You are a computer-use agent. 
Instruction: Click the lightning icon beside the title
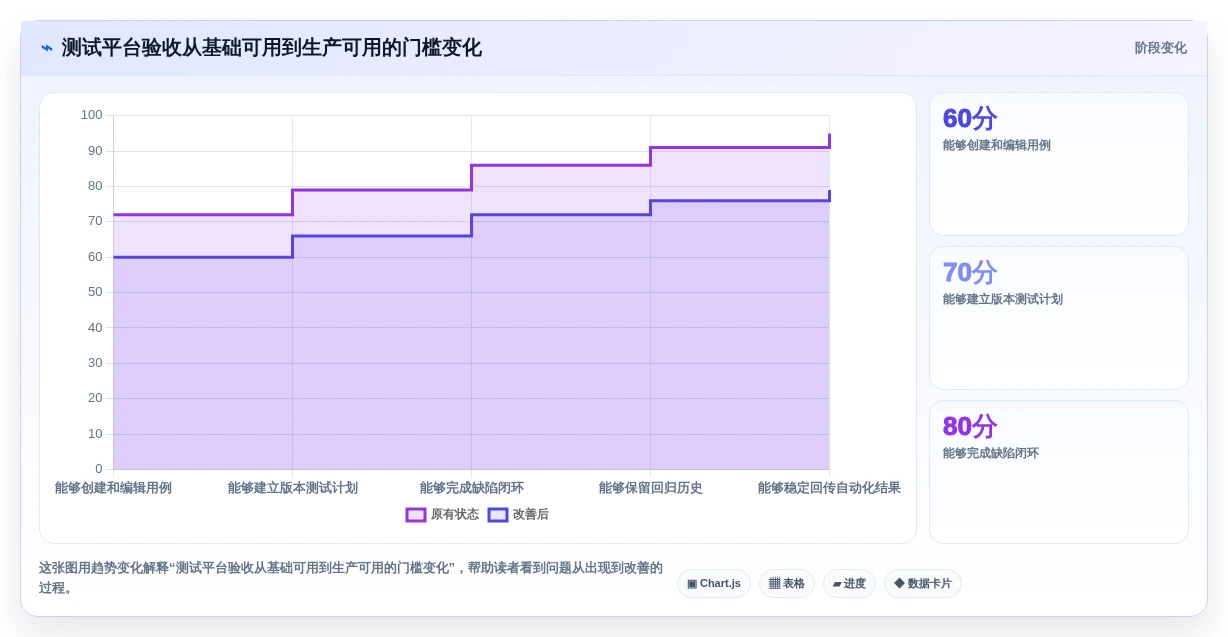point(47,48)
